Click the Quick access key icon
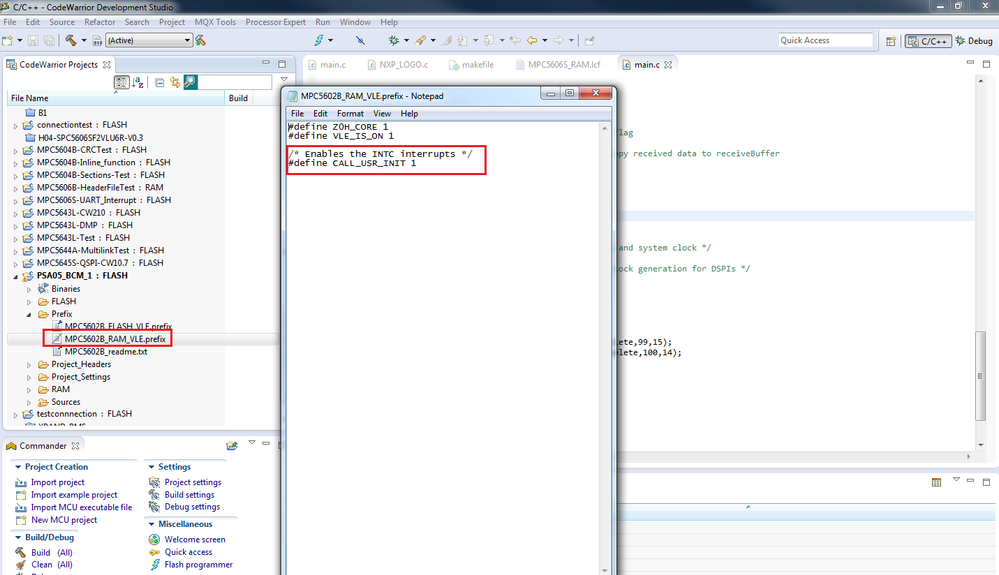 [154, 552]
